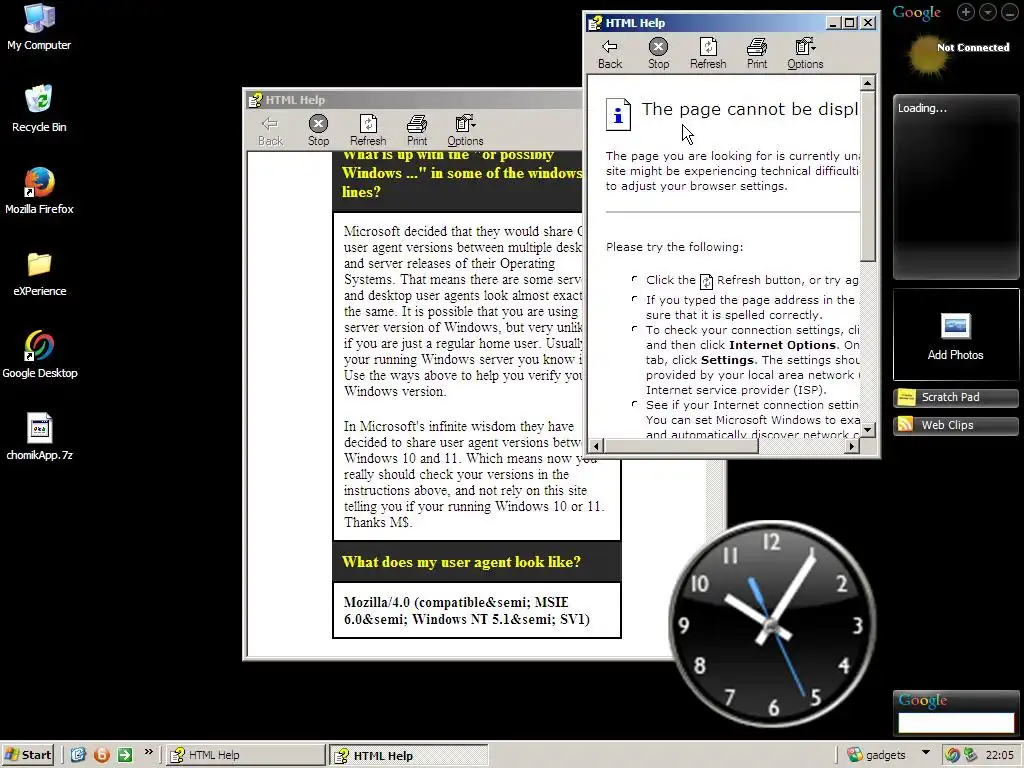This screenshot has width=1024, height=768.
Task: Click Refresh in the front HTML Help toolbar
Action: (x=708, y=54)
